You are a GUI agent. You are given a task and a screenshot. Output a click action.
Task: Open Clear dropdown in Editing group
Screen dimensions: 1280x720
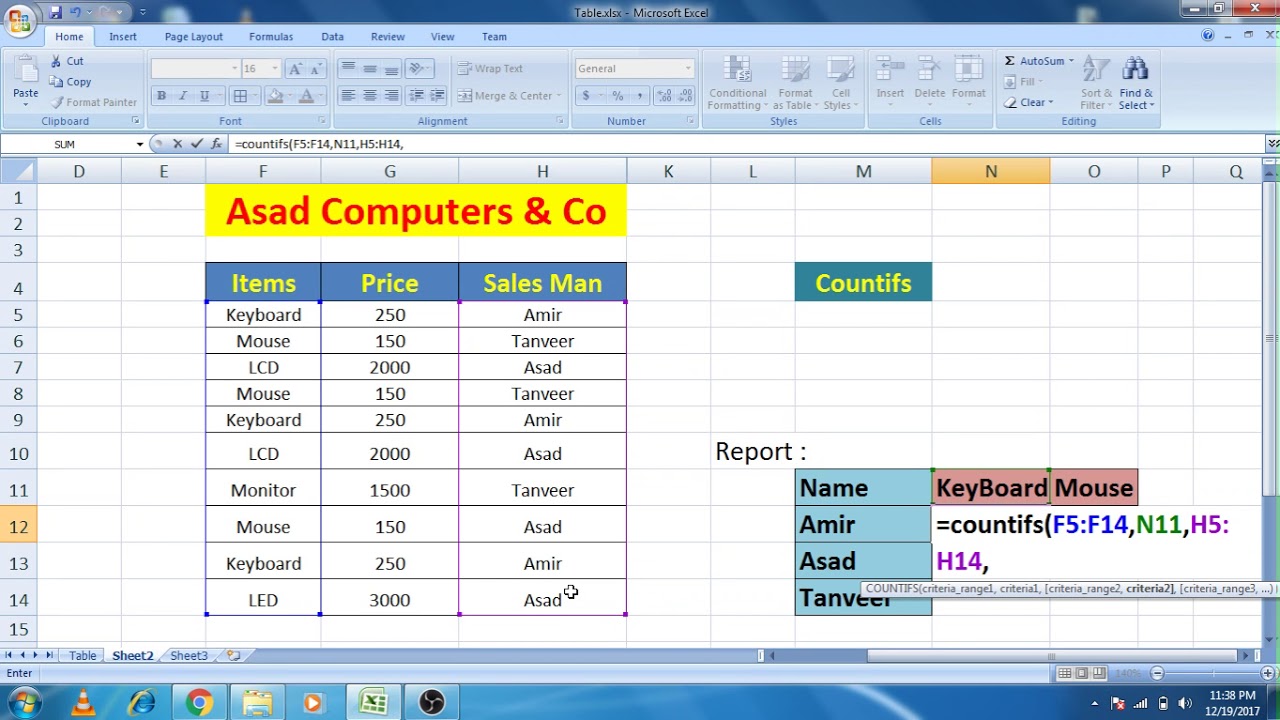[x=1052, y=102]
